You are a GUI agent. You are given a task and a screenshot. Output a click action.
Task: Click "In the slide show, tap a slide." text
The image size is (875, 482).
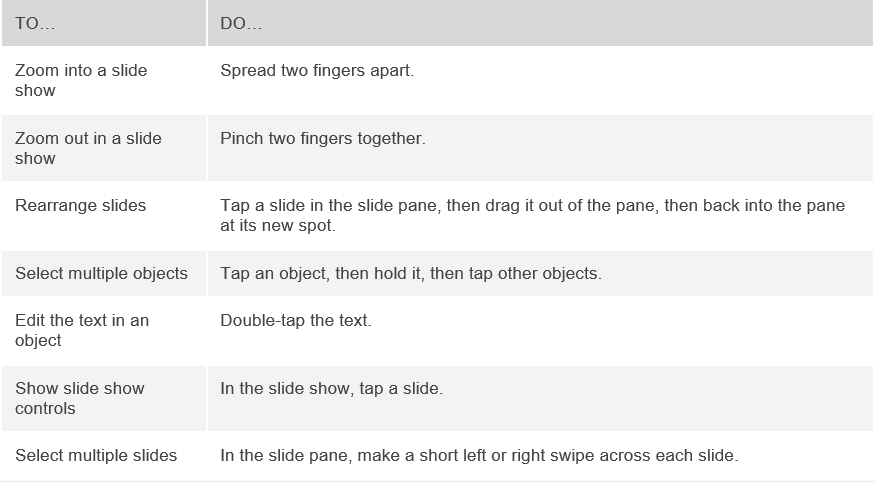tap(331, 389)
